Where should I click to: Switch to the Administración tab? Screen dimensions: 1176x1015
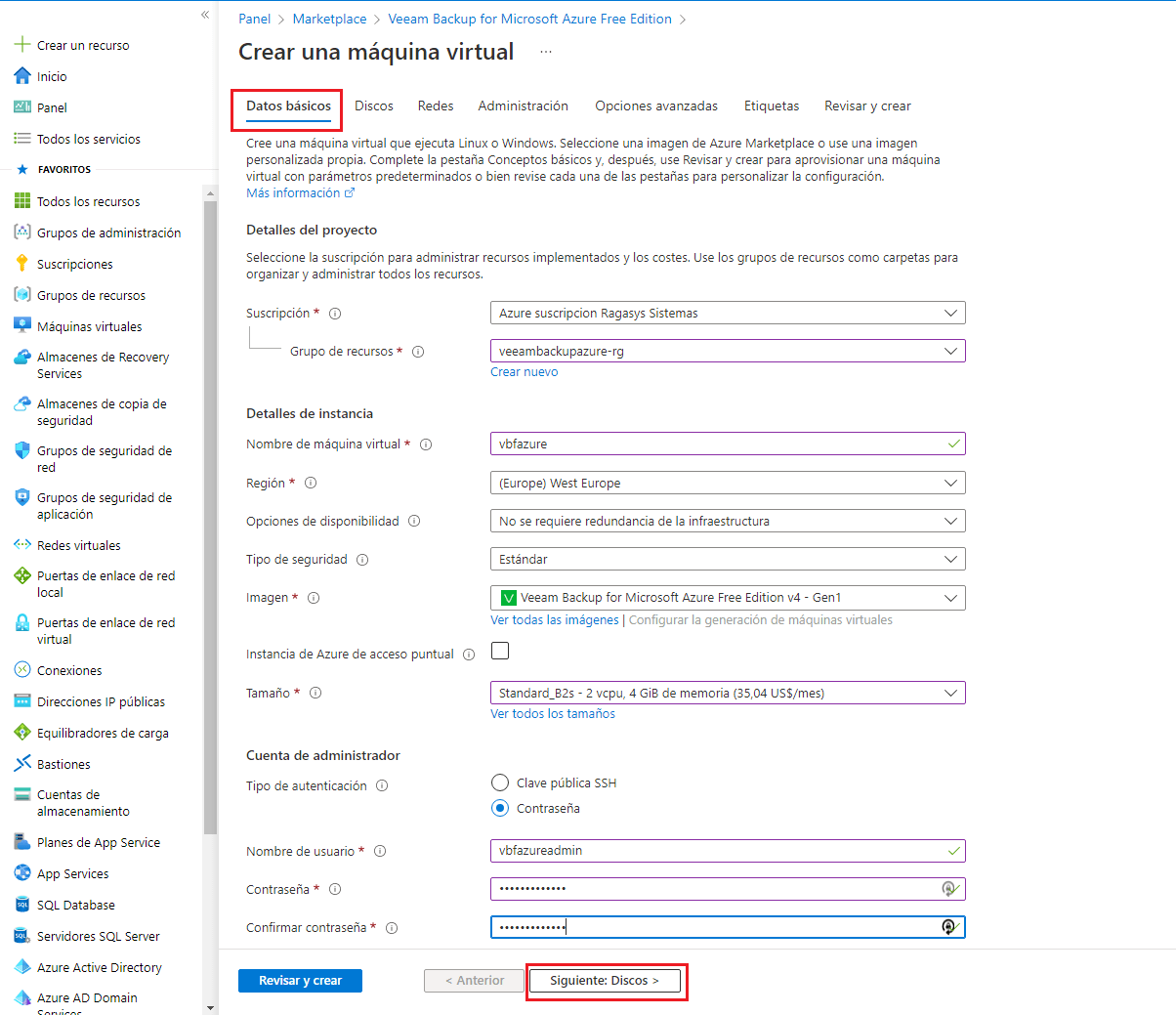click(x=524, y=106)
